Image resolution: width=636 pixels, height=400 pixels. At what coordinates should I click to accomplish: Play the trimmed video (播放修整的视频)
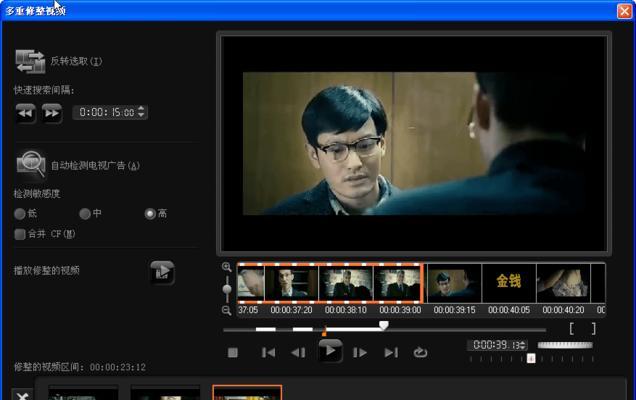pyautogui.click(x=162, y=272)
